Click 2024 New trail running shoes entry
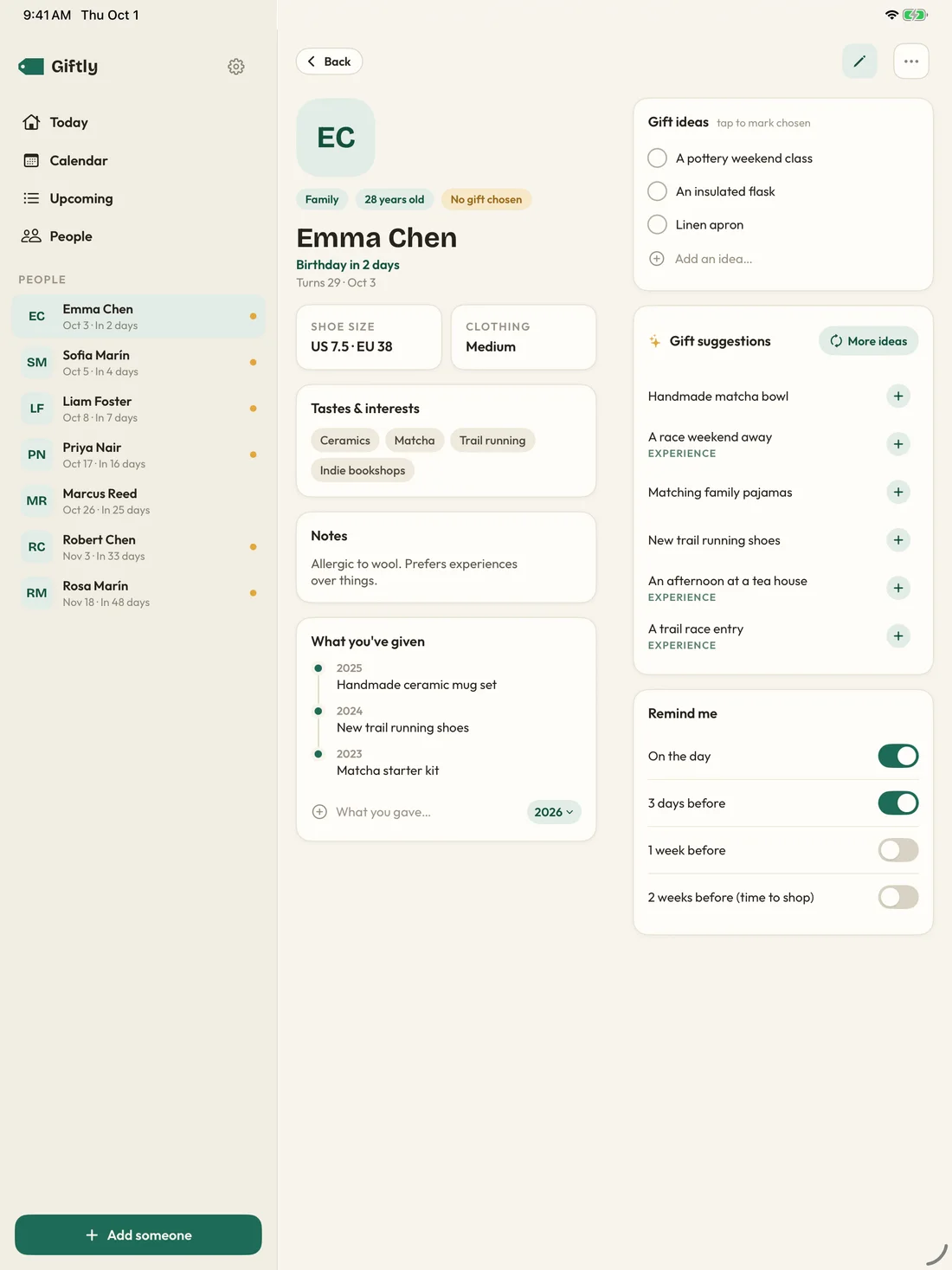 [402, 719]
